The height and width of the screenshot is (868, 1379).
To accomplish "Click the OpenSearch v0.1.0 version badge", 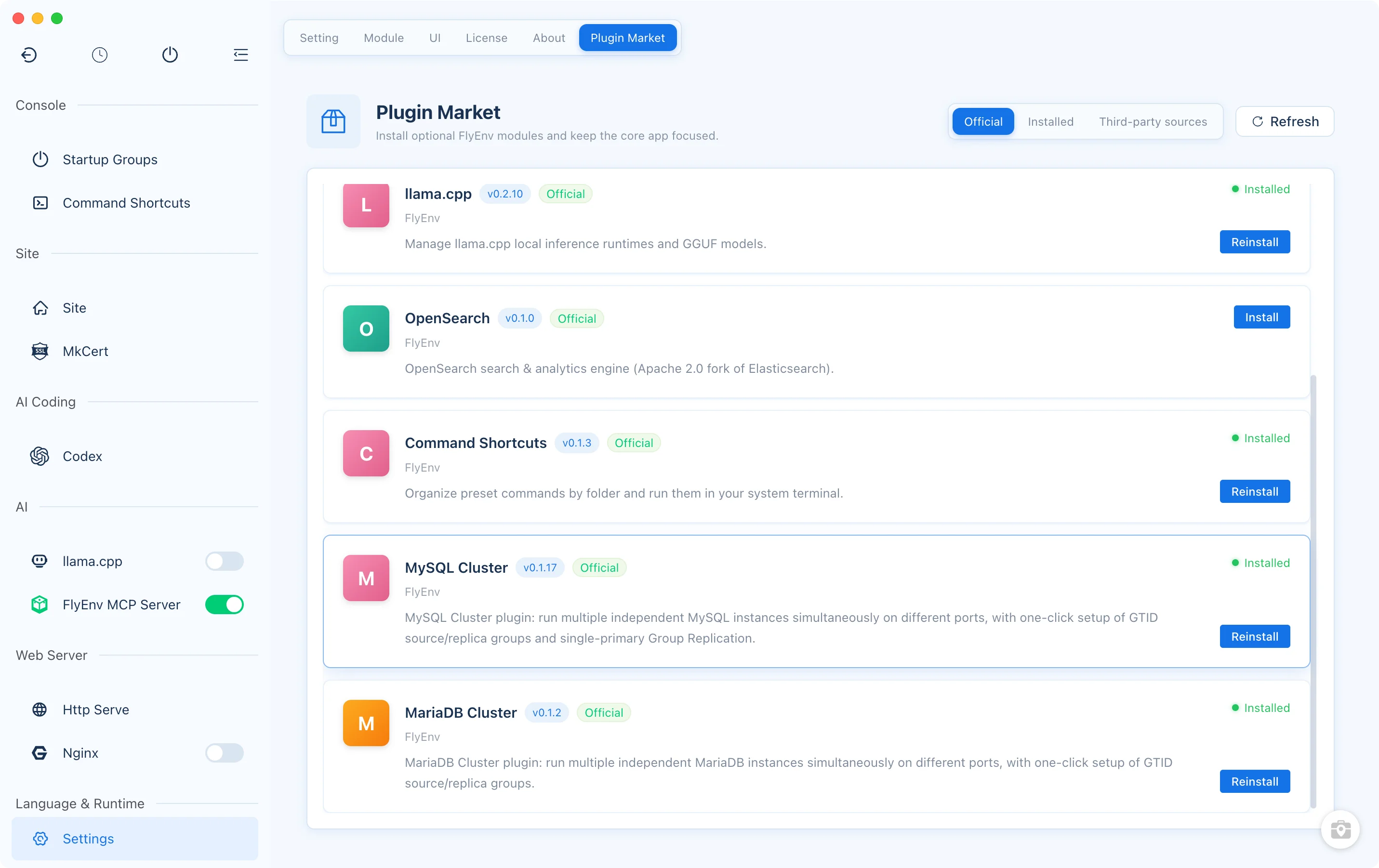I will coord(519,318).
